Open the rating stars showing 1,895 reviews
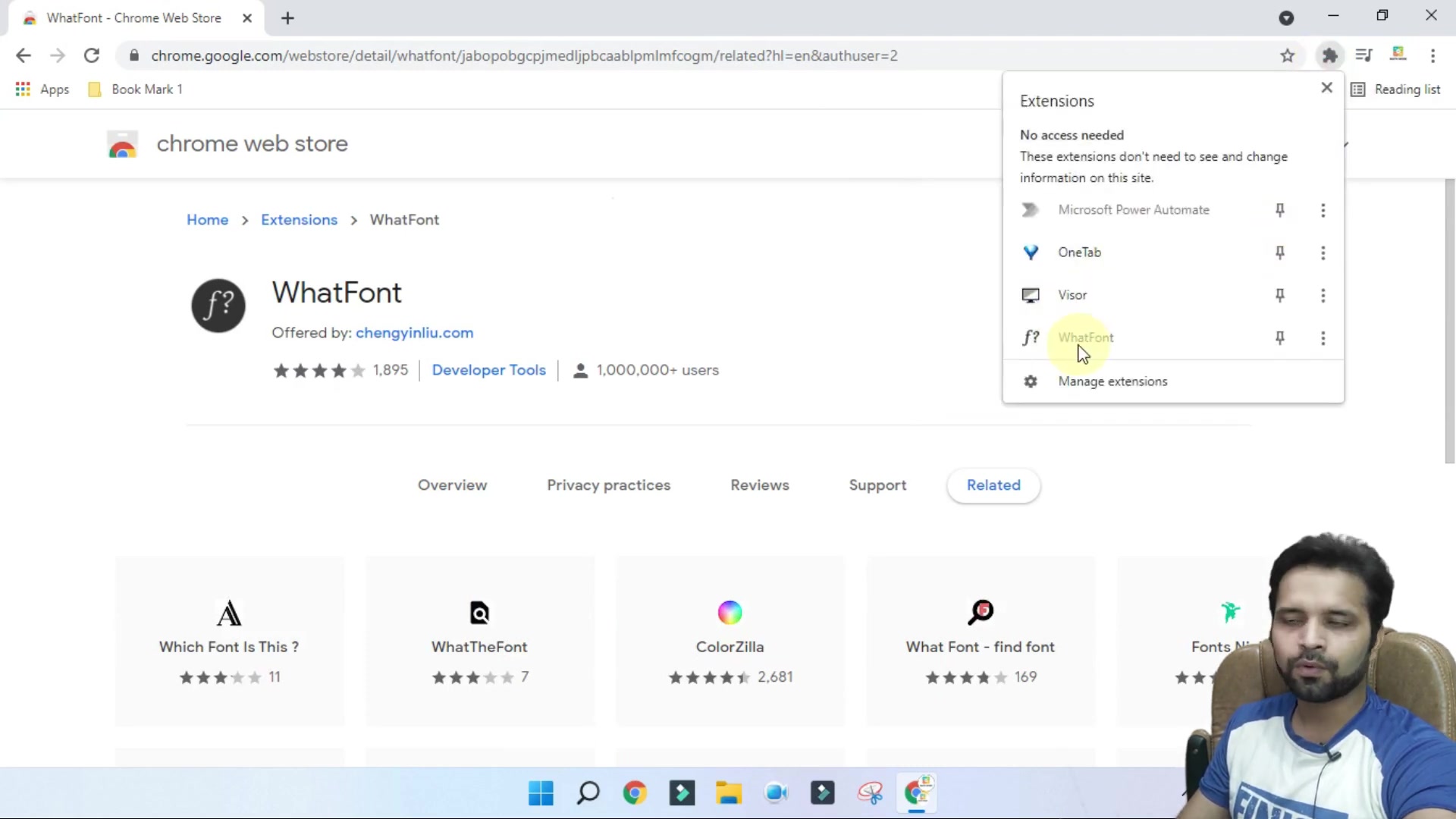The width and height of the screenshot is (1456, 819). 340,370
